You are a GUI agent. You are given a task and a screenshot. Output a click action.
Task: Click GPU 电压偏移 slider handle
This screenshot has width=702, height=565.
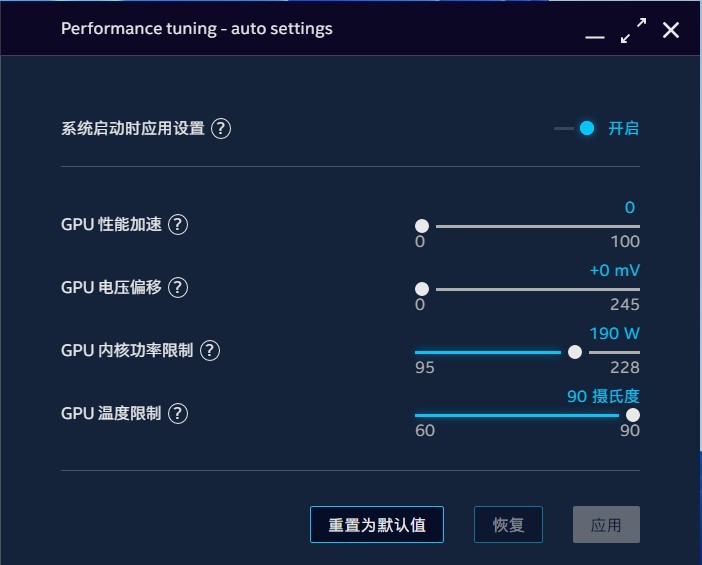[x=422, y=289]
